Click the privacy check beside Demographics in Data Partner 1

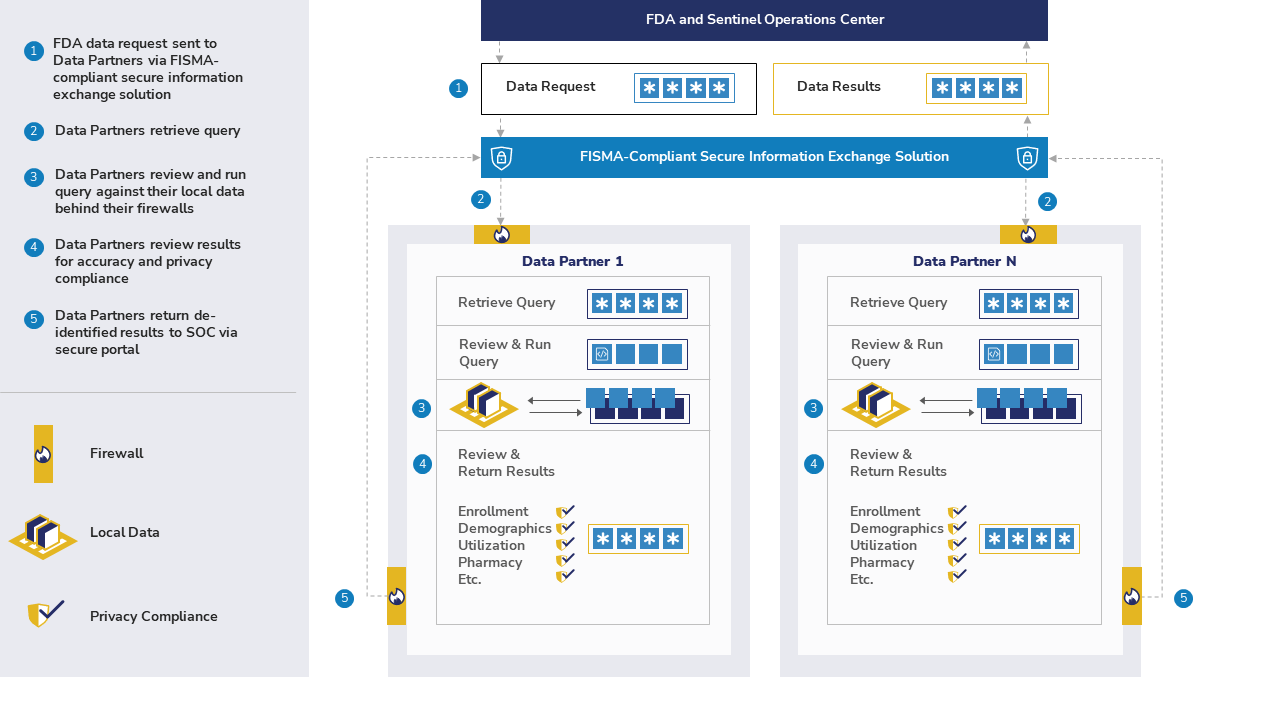(x=565, y=527)
